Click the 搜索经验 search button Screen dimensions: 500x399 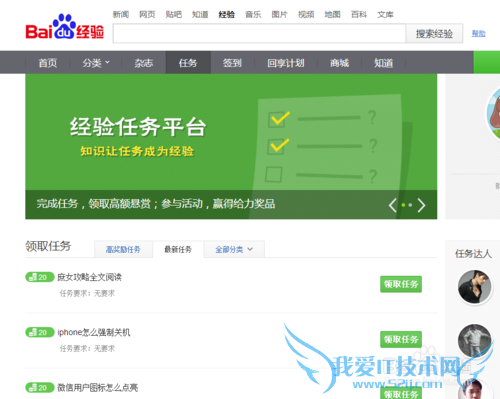[x=434, y=33]
